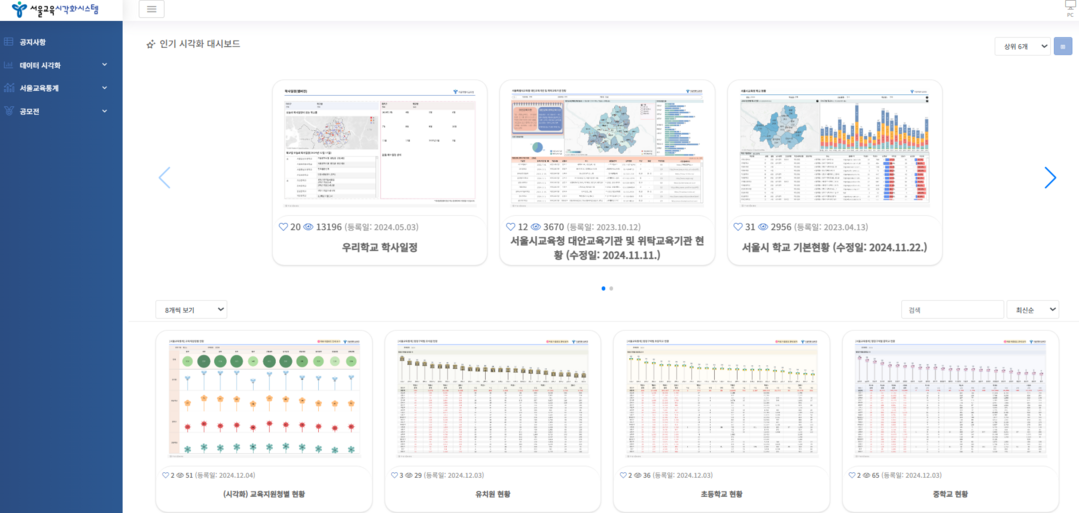
Task: Select the second carousel page dot
Action: tap(611, 288)
